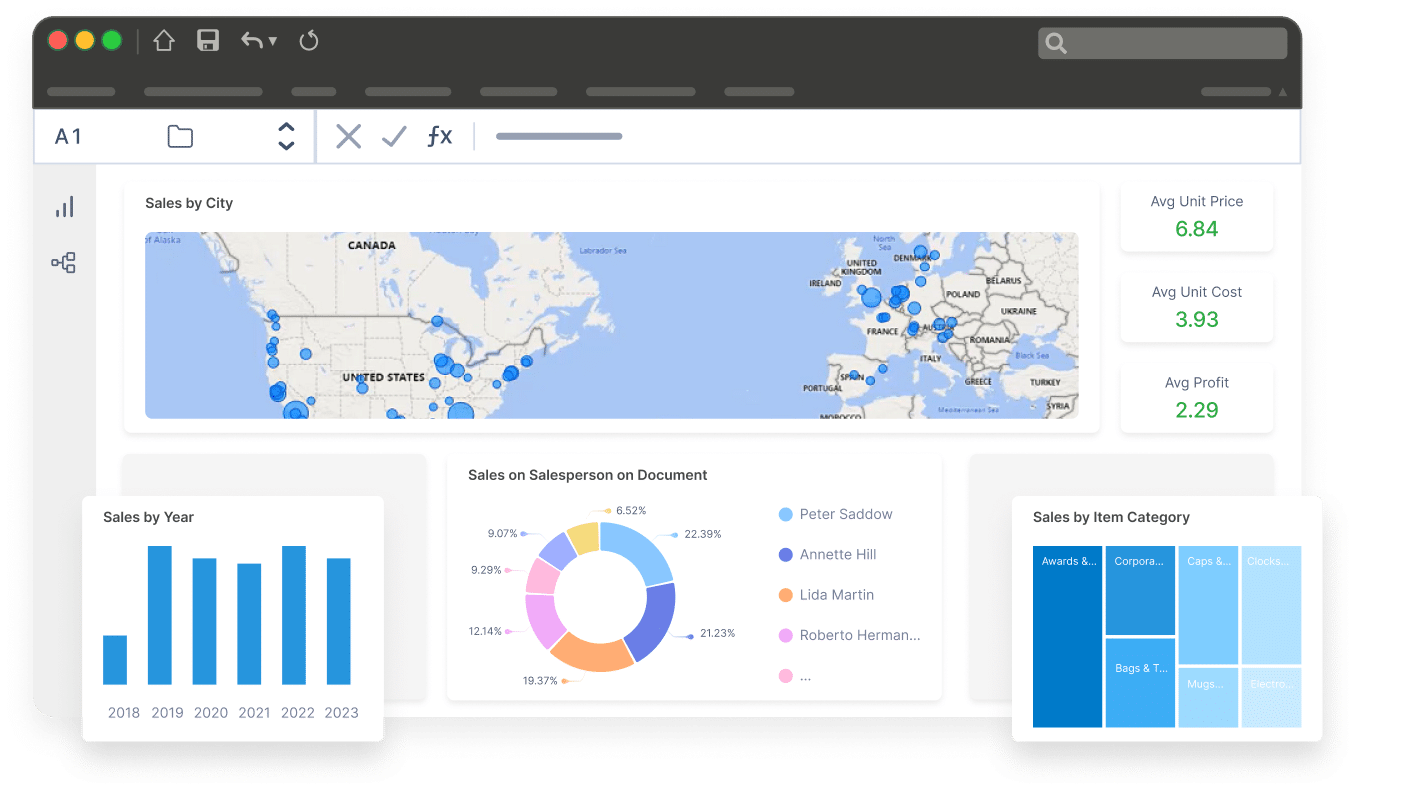
Task: Click the Caps & ... treemap tile
Action: point(1208,605)
